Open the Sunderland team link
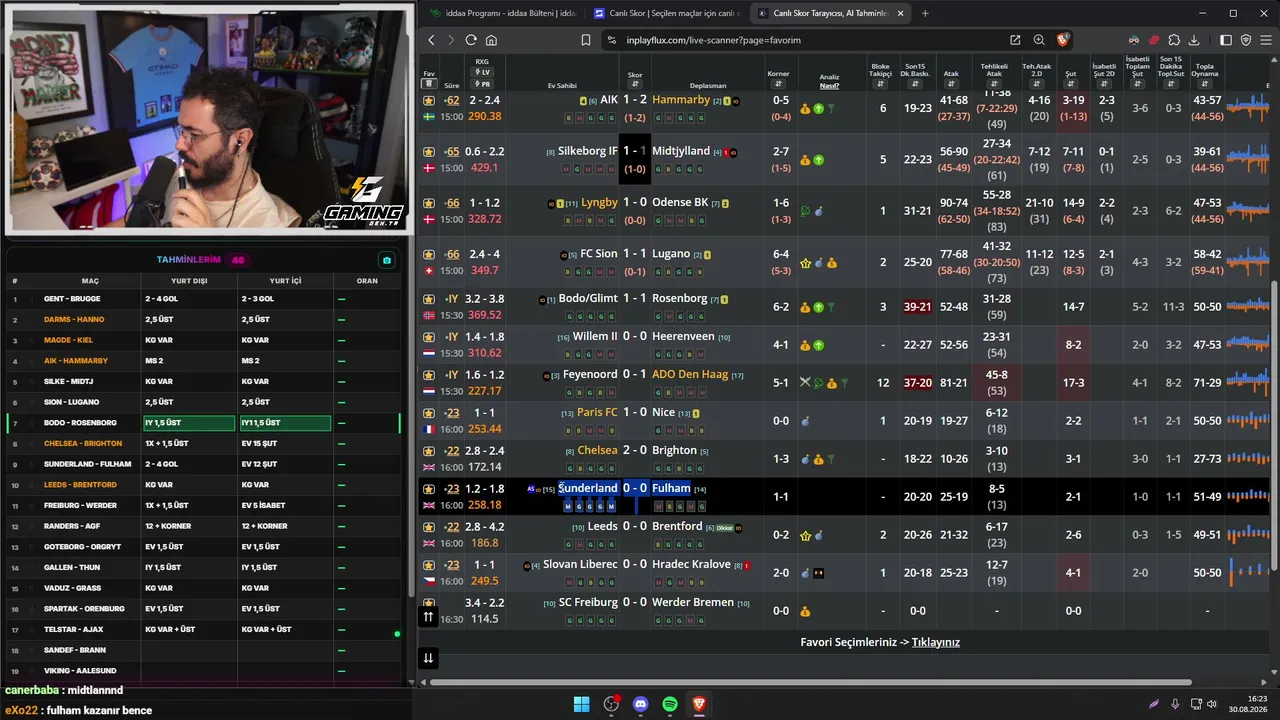Image resolution: width=1280 pixels, height=720 pixels. [588, 488]
